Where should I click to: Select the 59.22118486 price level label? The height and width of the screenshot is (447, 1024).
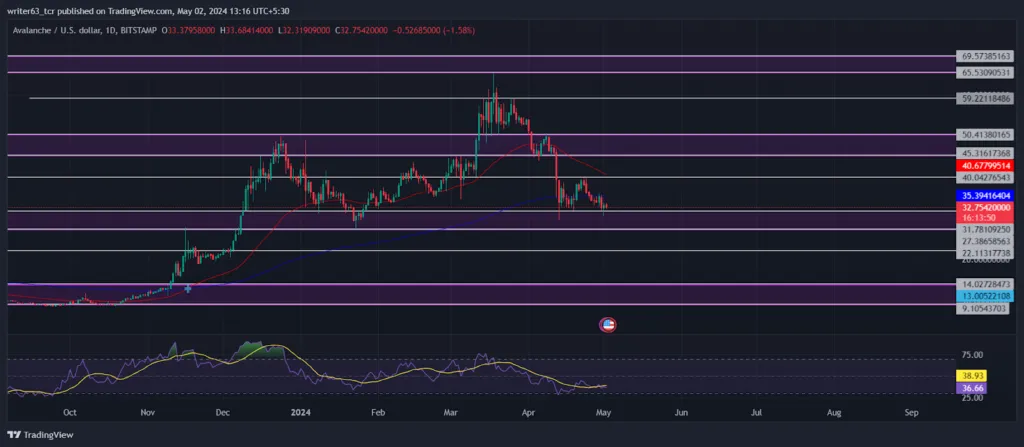(x=984, y=99)
